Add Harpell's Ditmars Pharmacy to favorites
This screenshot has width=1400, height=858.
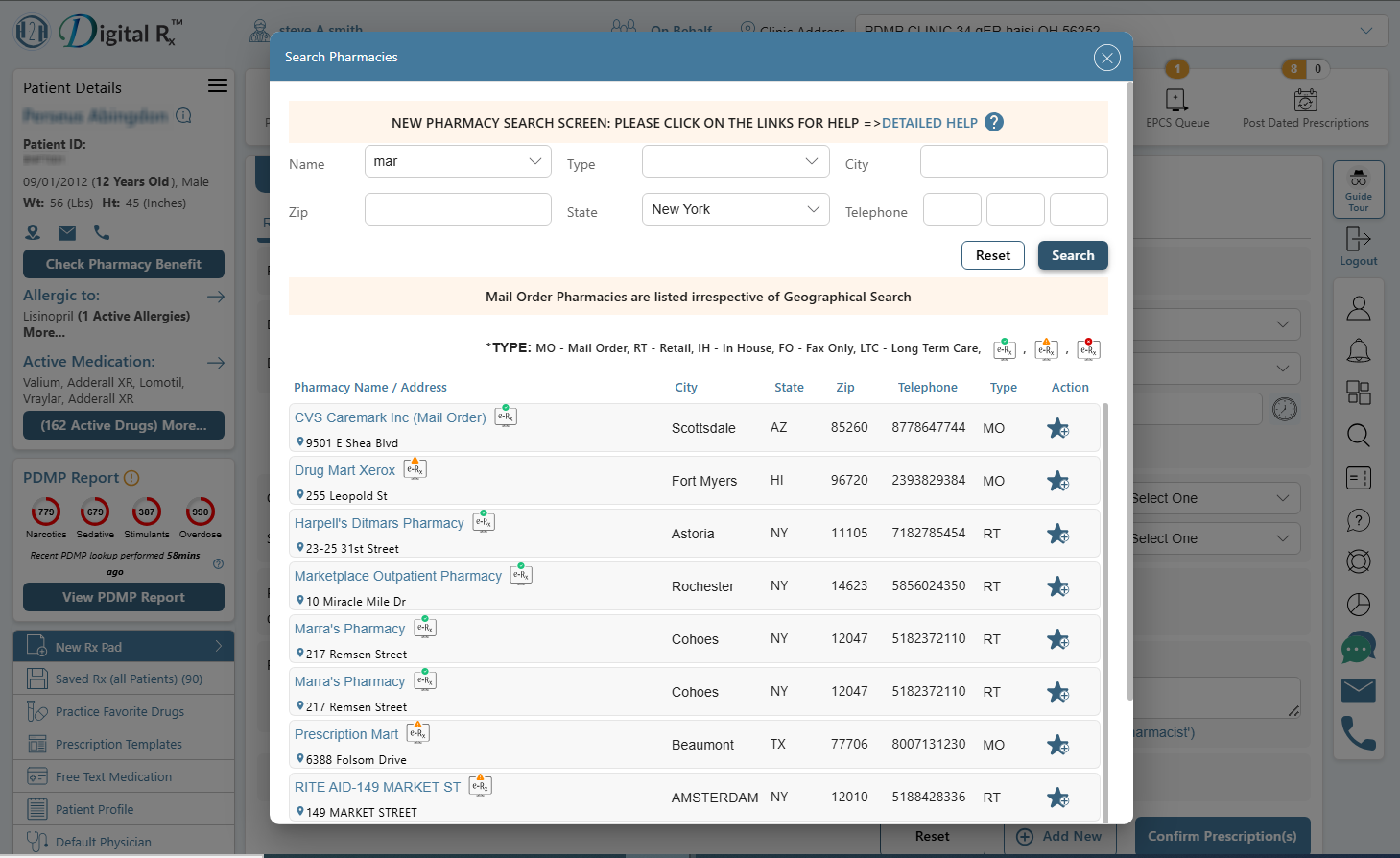[x=1057, y=534]
